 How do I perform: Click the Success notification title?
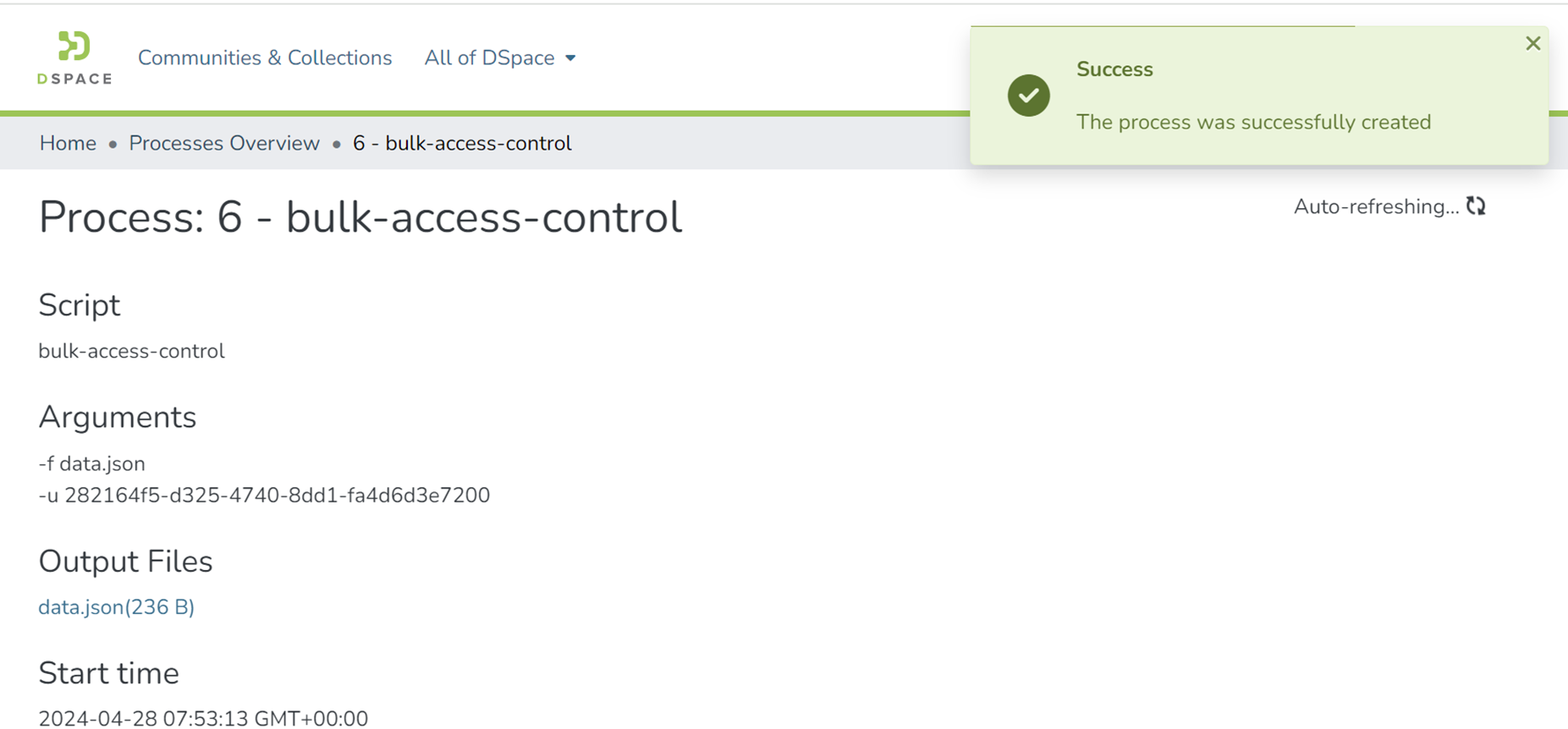coord(1114,69)
